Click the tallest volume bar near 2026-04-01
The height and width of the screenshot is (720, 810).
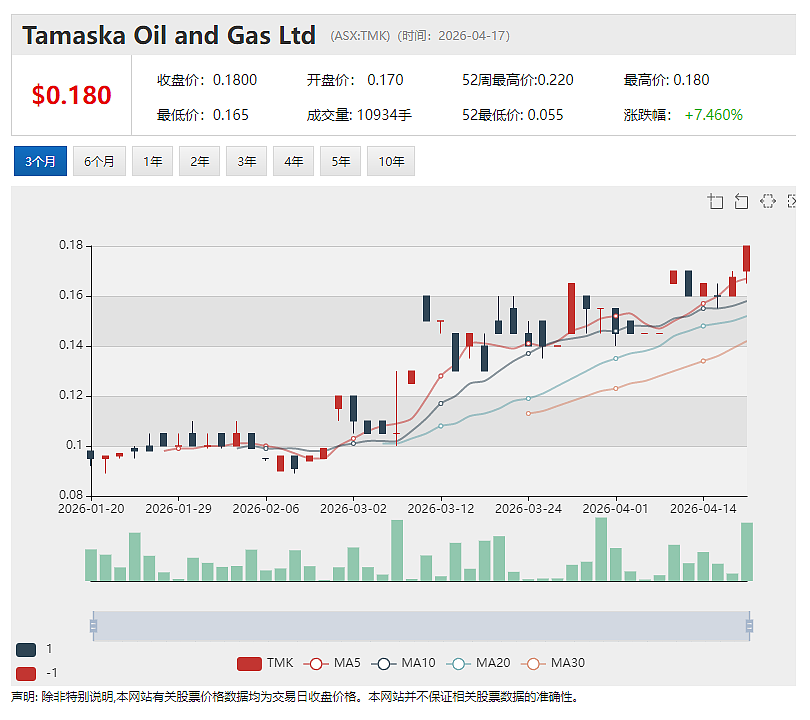pos(601,549)
